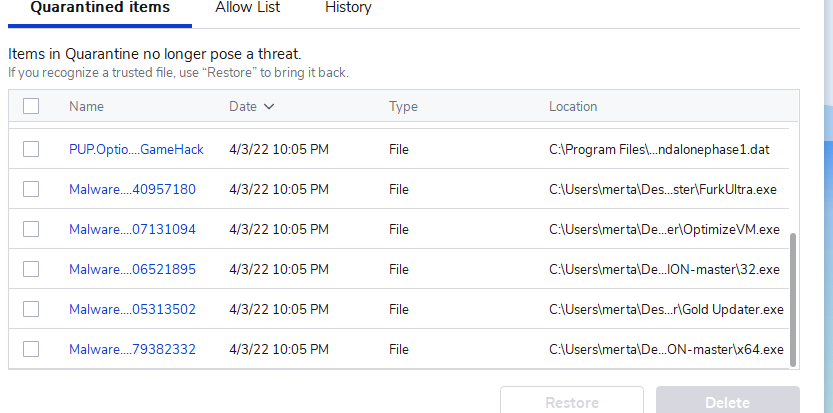Sort by the Name column header
This screenshot has height=413, width=833.
(x=86, y=106)
